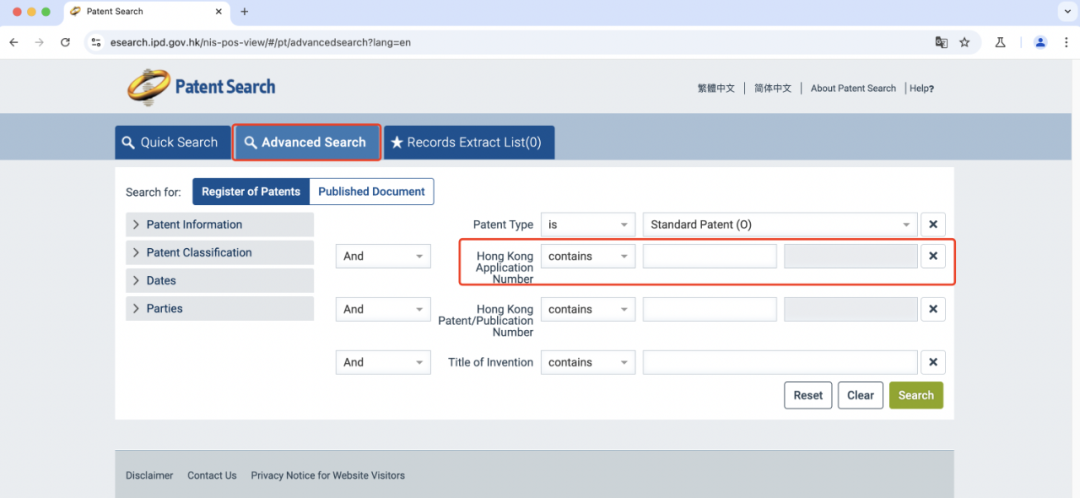
Task: Expand the Patent Classification section
Action: coord(199,253)
